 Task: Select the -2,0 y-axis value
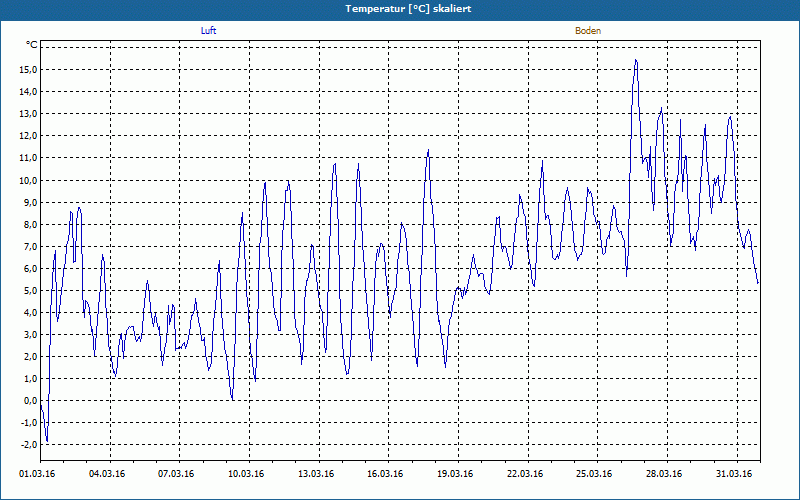click(x=28, y=444)
